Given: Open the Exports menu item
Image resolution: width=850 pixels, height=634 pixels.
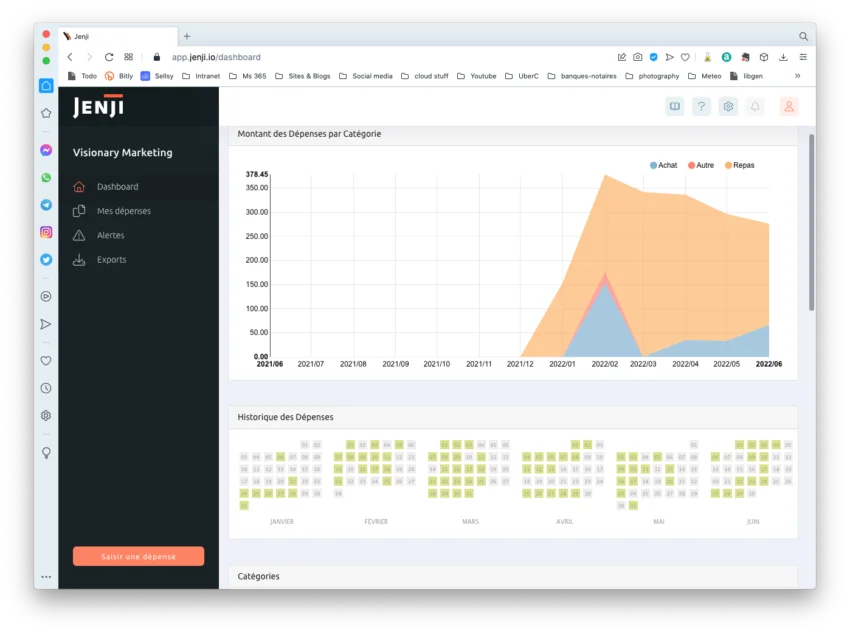Looking at the screenshot, I should pyautogui.click(x=111, y=260).
